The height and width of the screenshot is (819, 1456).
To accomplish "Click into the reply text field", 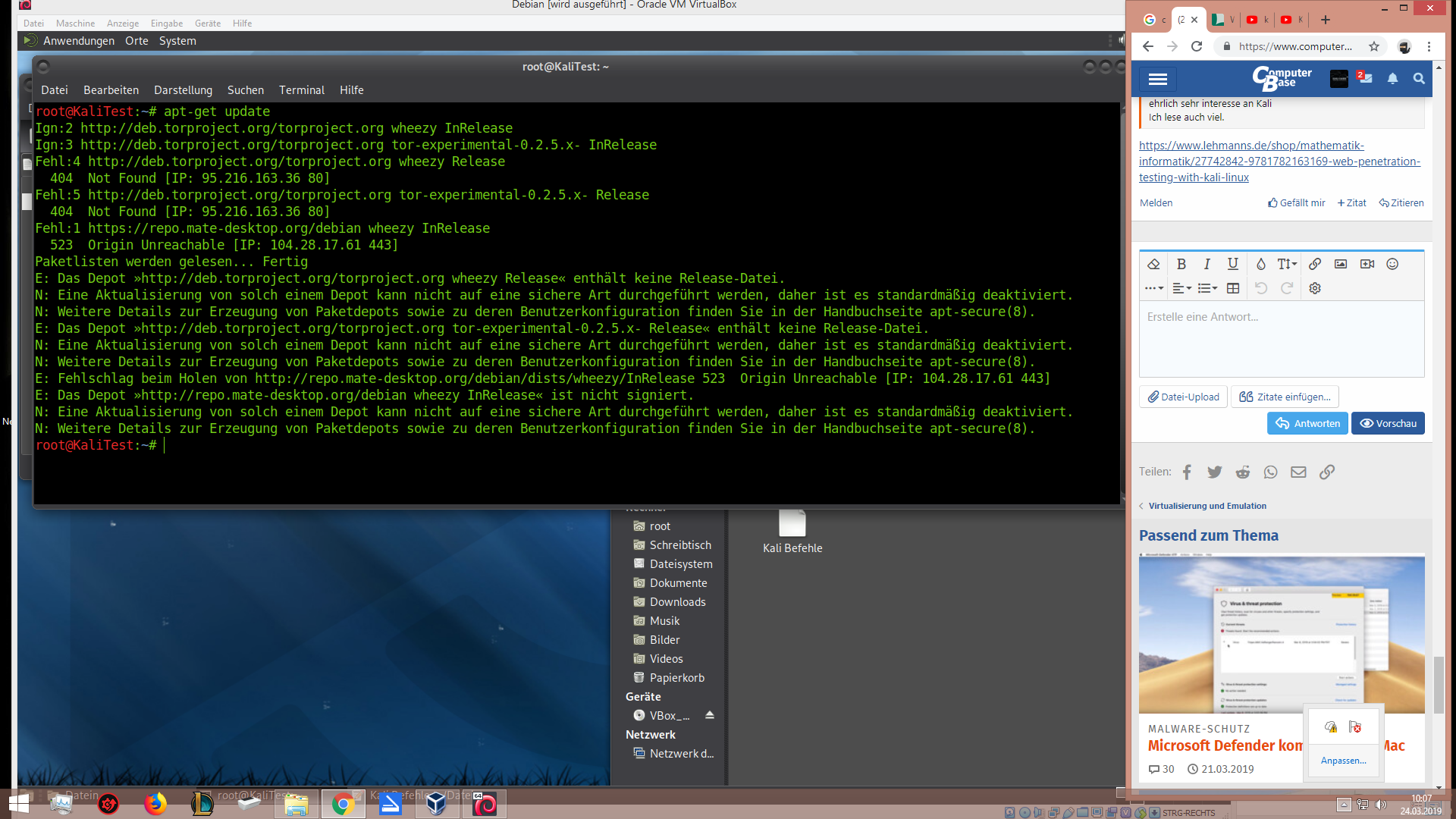I will click(1281, 339).
